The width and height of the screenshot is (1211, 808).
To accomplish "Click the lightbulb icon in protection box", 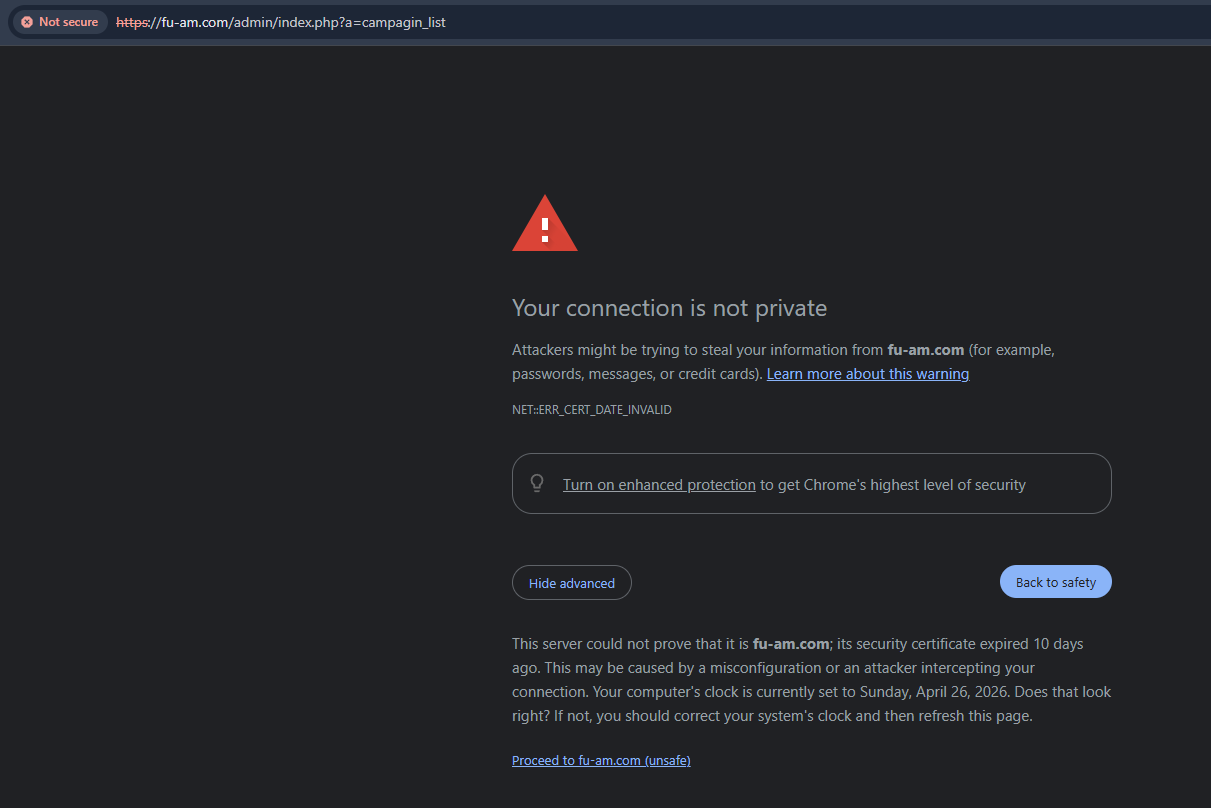I will pyautogui.click(x=537, y=484).
